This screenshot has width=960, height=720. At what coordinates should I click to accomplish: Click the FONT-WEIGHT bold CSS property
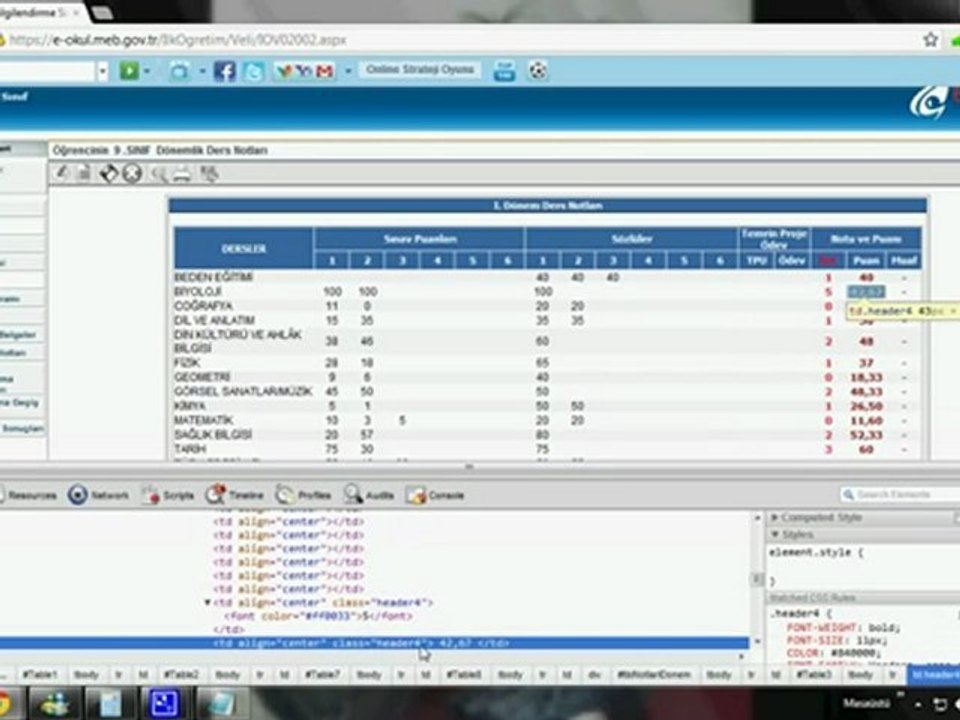click(844, 628)
